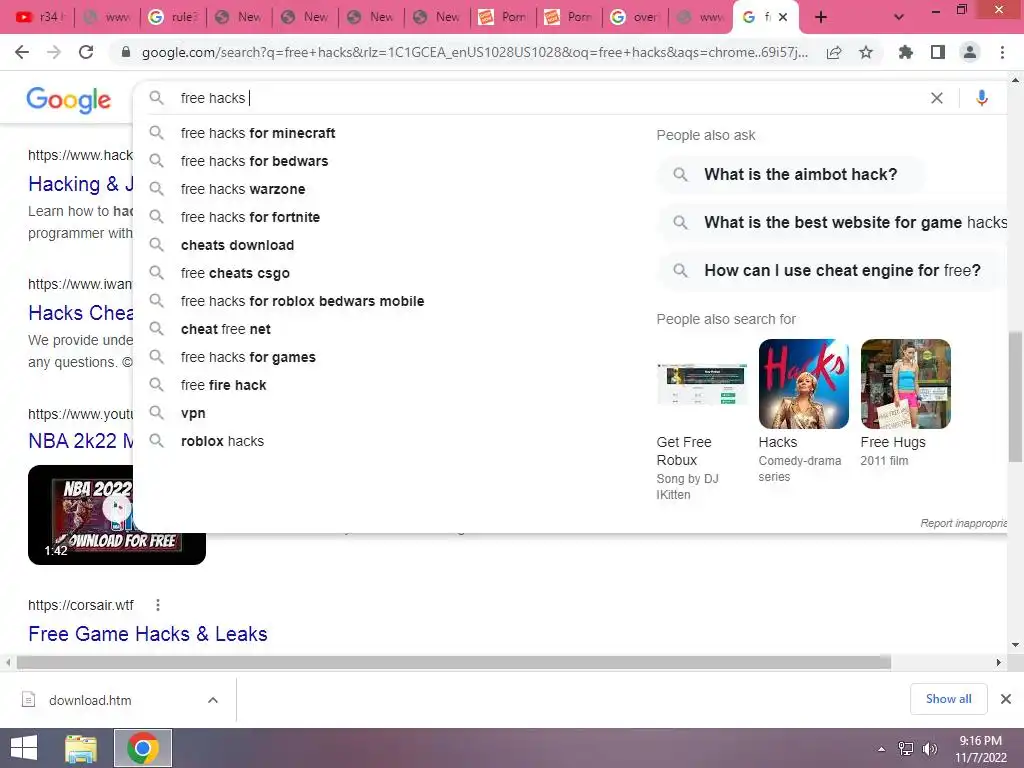The image size is (1024, 768).
Task: Click the volume speaker icon in tray
Action: click(929, 749)
